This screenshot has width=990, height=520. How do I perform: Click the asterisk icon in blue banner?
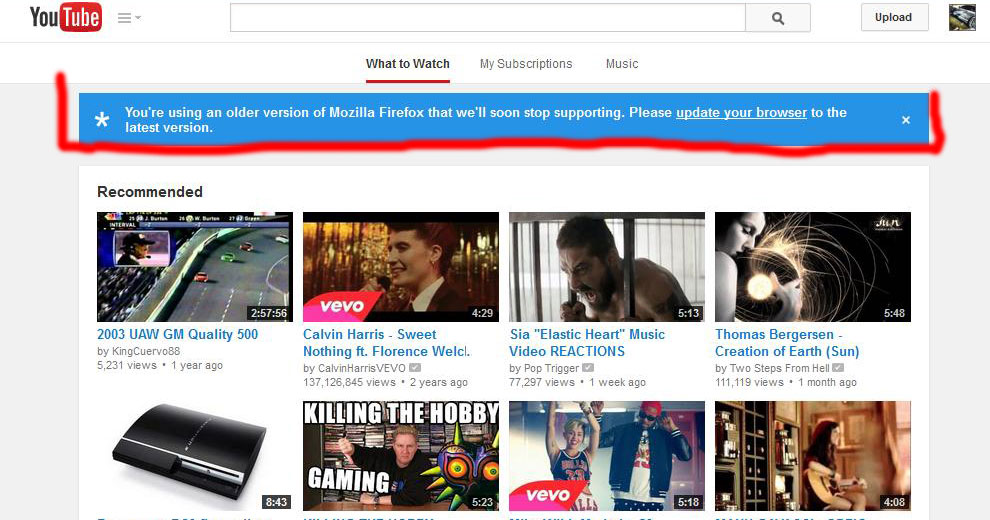102,121
